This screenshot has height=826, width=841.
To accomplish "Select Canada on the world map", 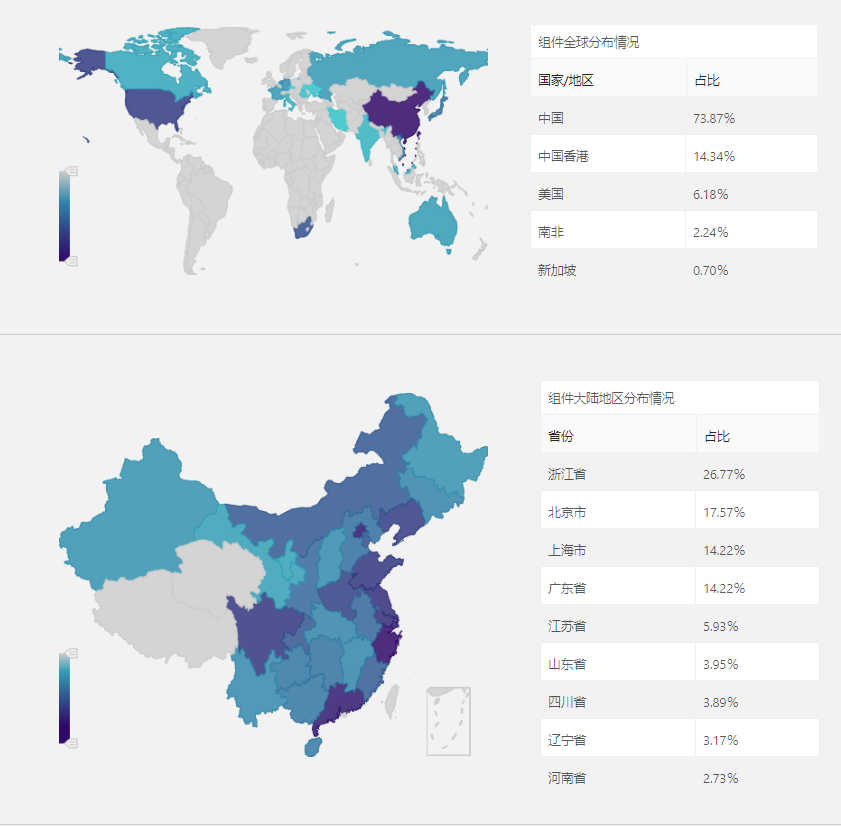I will point(145,70).
